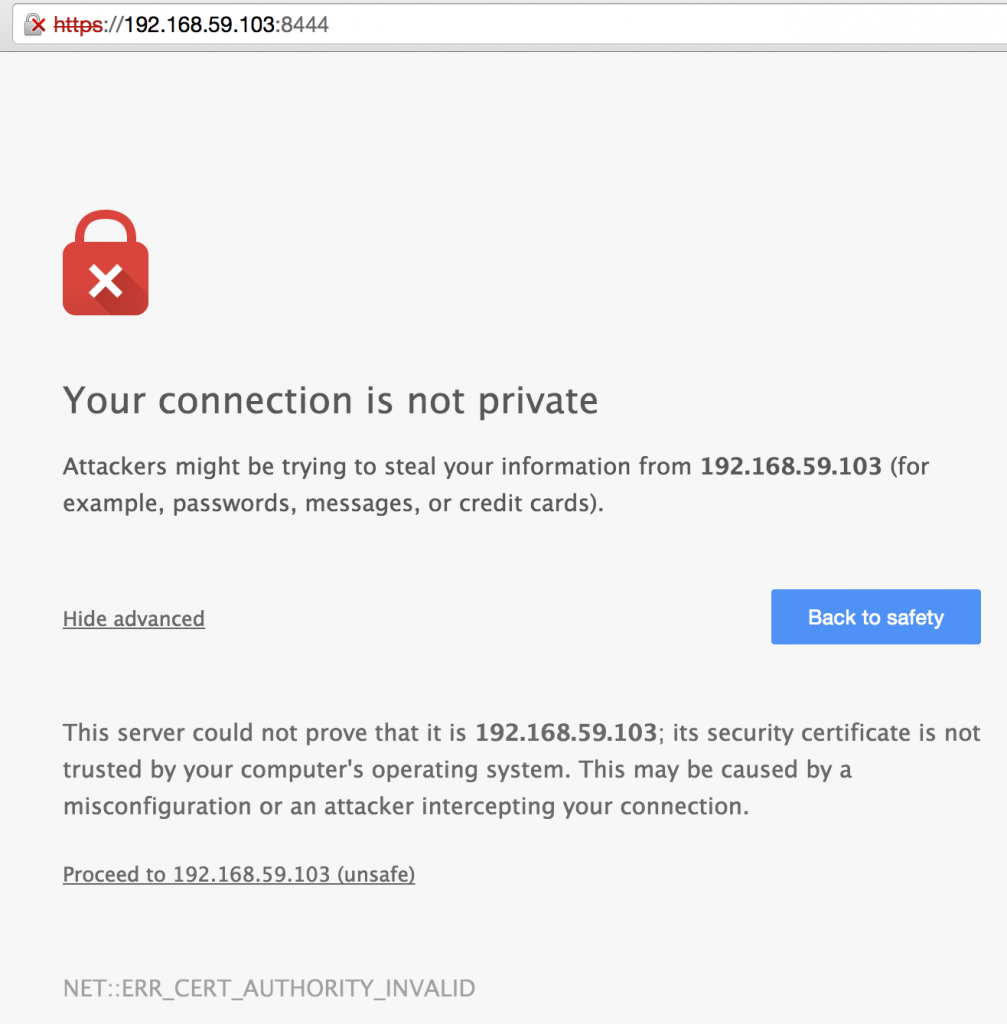The image size is (1007, 1024).
Task: Click the "Your connection is not private" heading
Action: click(330, 401)
